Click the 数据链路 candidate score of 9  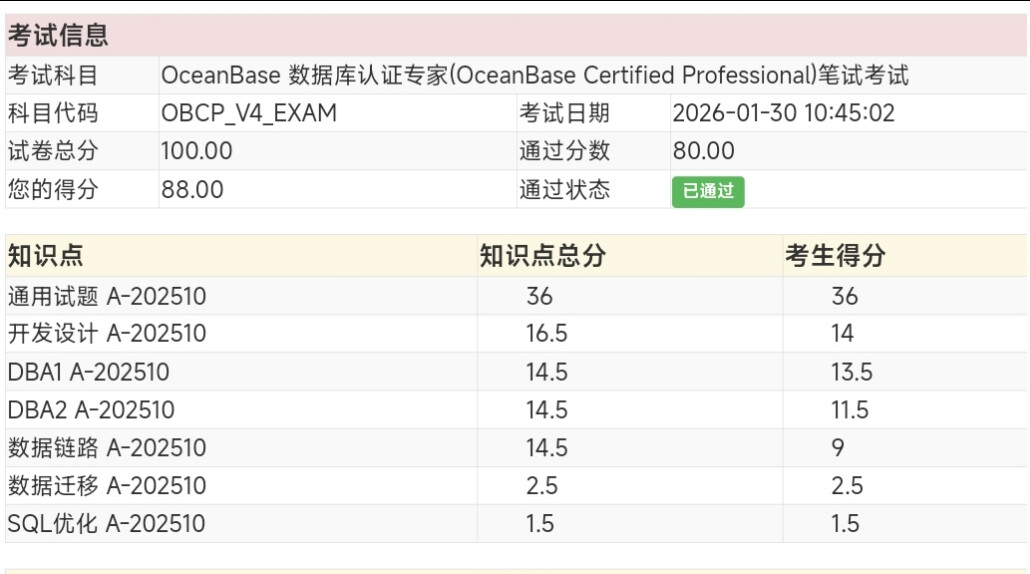838,448
